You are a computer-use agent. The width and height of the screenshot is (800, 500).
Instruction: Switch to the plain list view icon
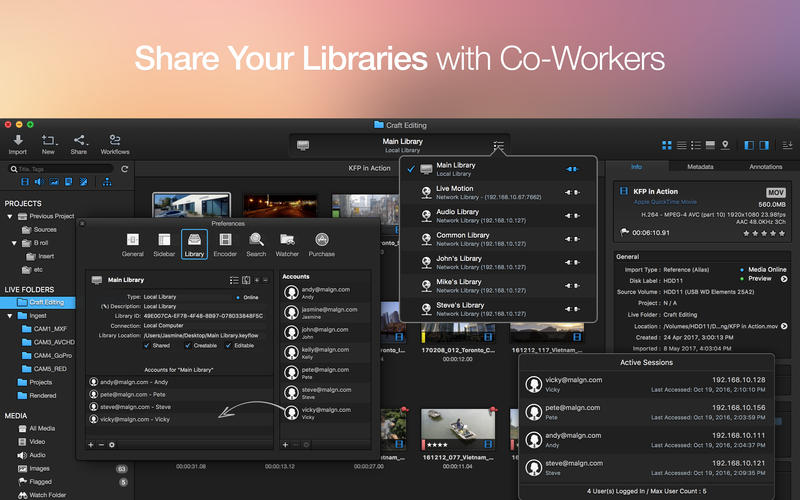[x=681, y=145]
